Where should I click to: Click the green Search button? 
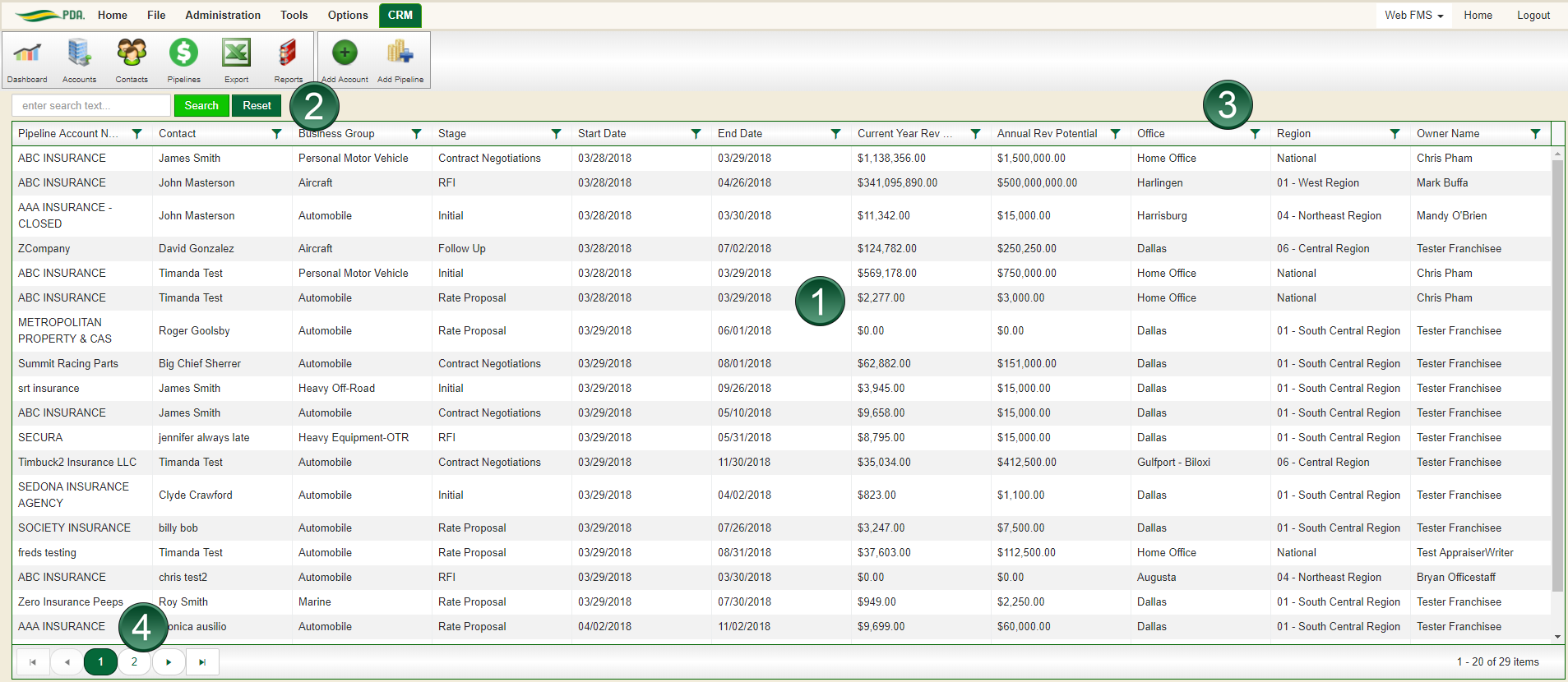[x=201, y=106]
